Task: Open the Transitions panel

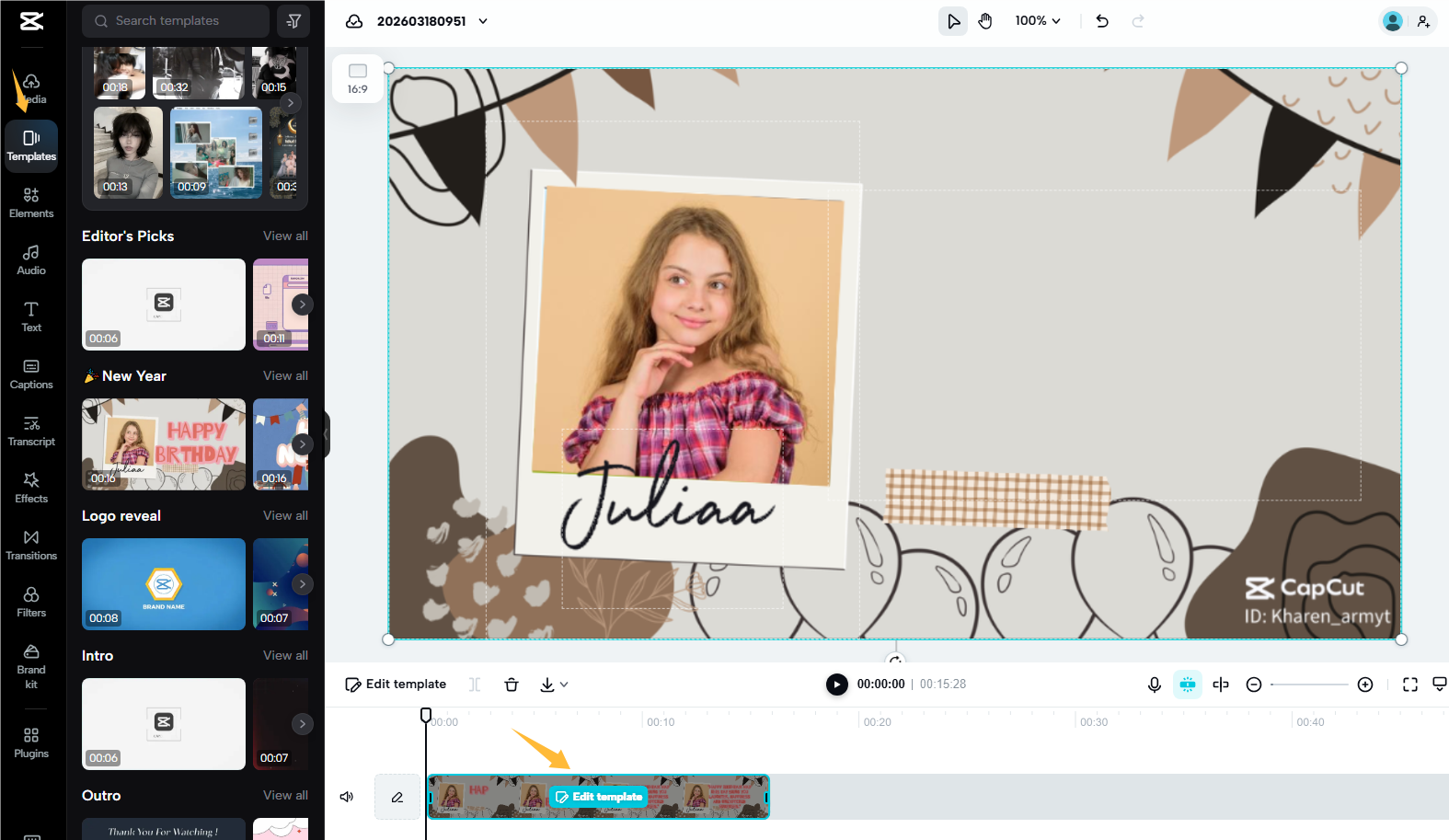Action: 31,546
